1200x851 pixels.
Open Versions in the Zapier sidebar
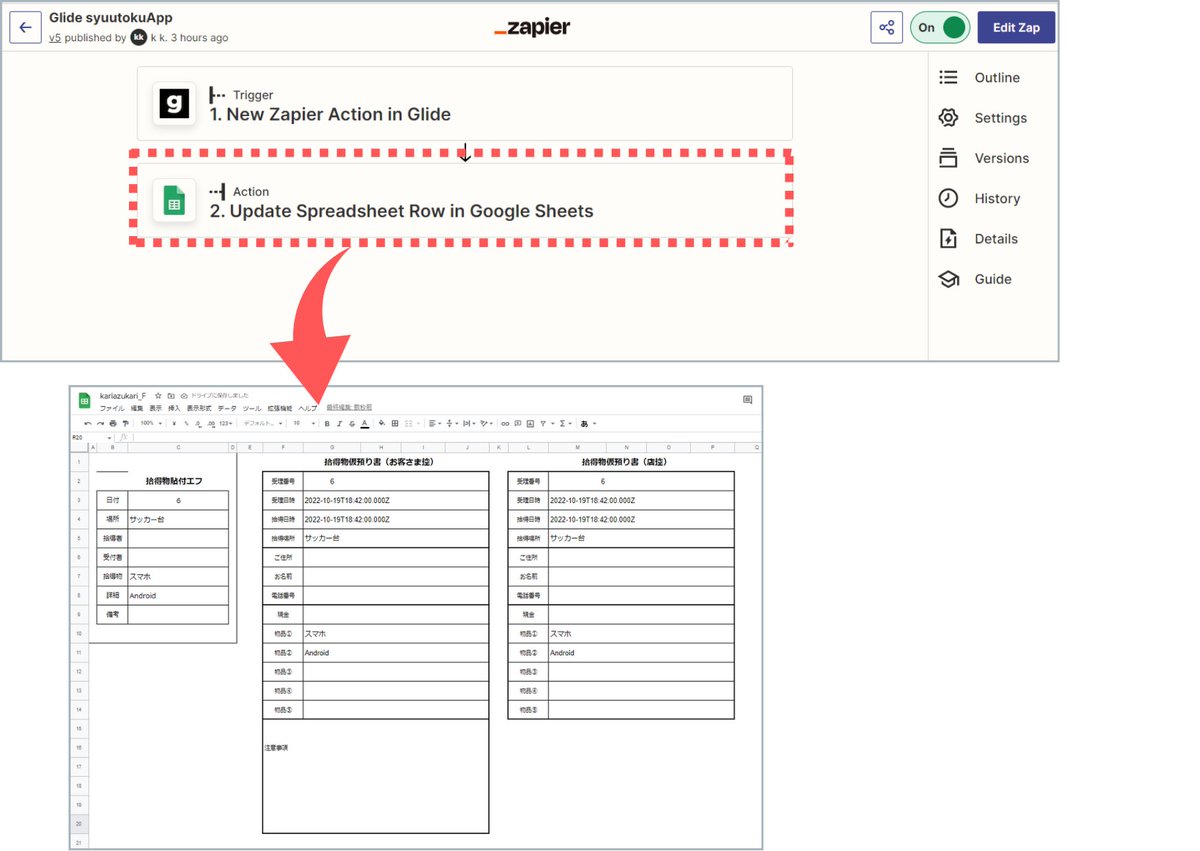coord(983,158)
